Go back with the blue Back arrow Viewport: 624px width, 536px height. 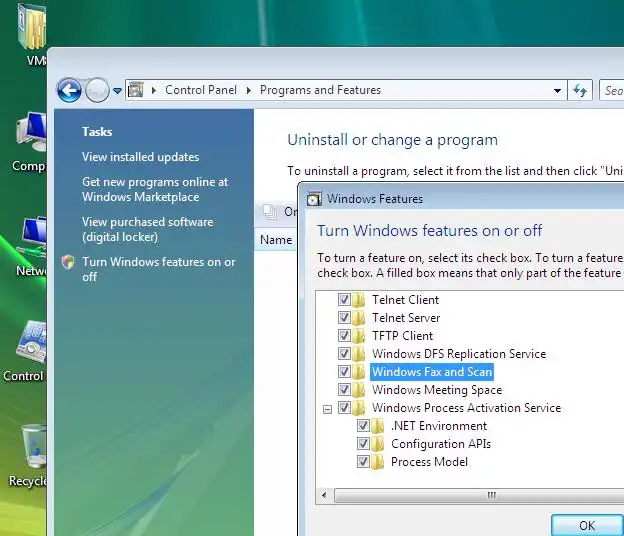point(69,90)
